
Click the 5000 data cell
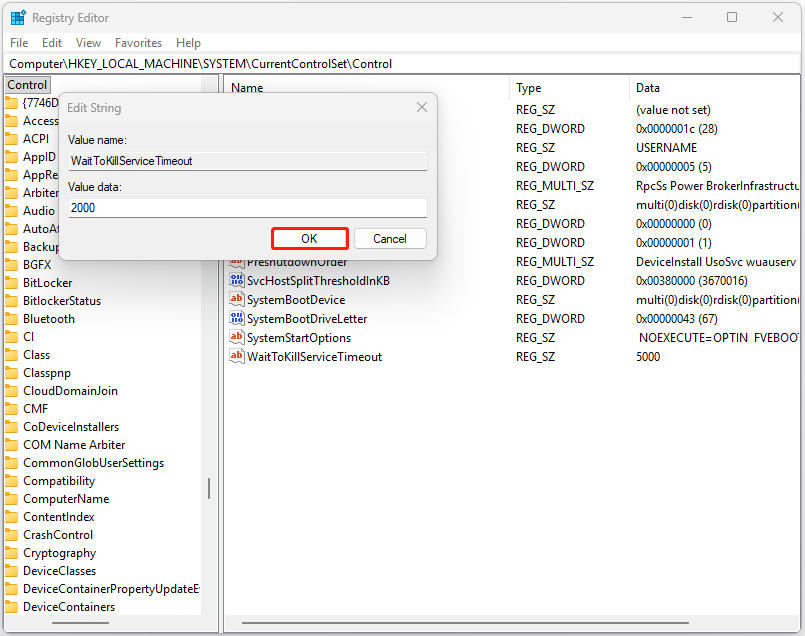(648, 357)
